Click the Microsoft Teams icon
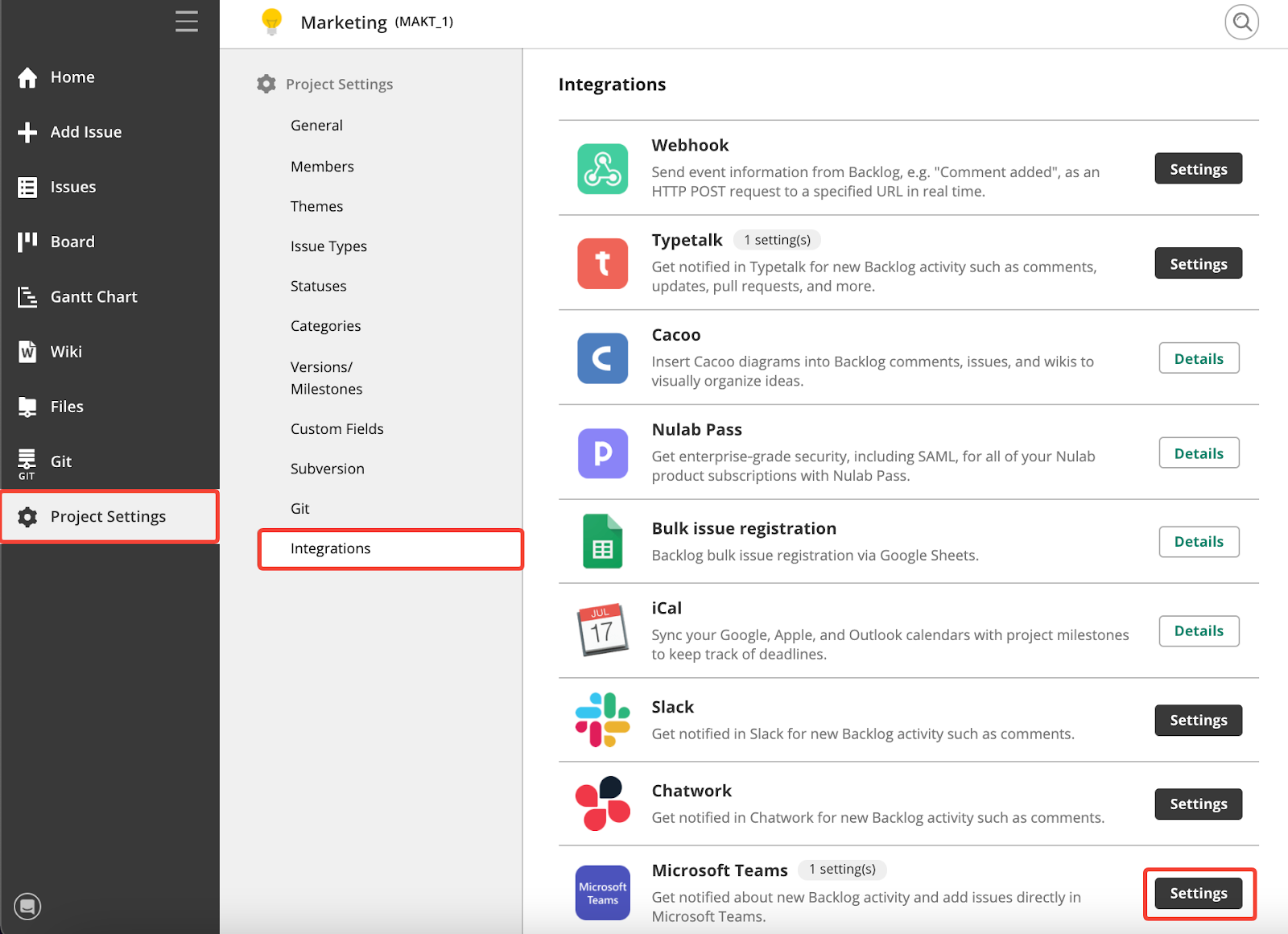 [x=603, y=893]
